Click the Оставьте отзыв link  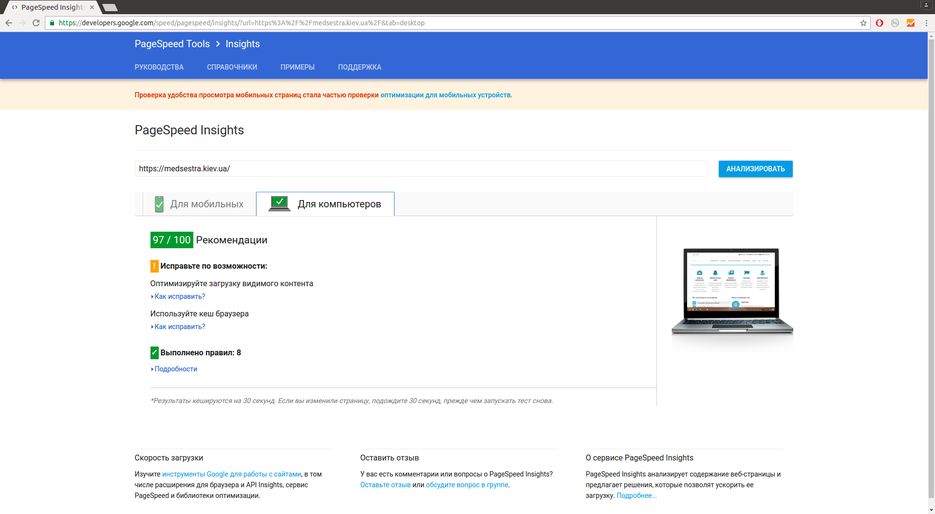tap(385, 485)
